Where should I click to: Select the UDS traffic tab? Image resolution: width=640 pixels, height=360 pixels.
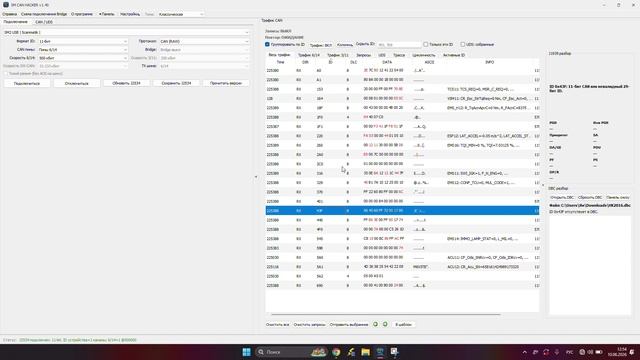pyautogui.click(x=382, y=55)
